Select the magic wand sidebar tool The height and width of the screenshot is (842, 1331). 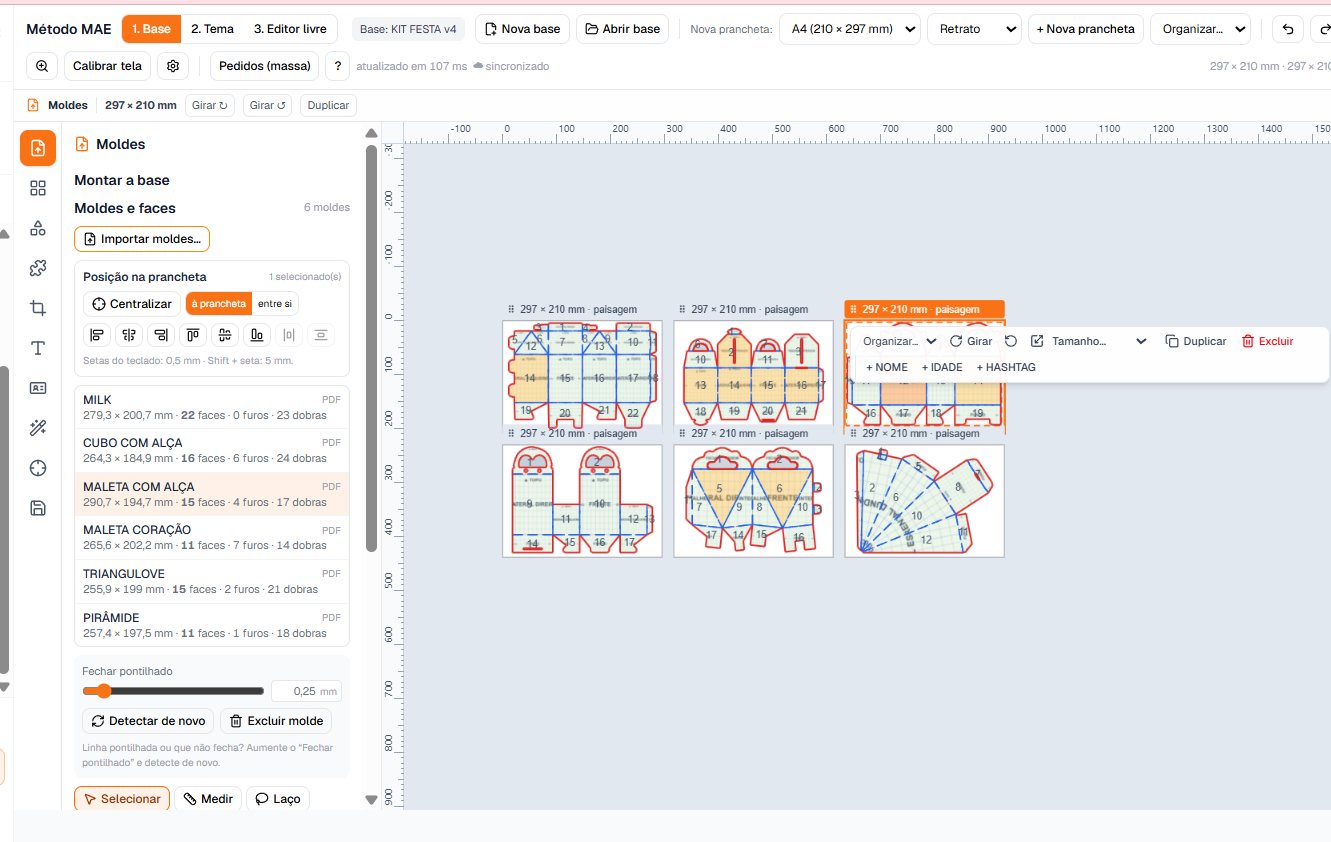(38, 428)
